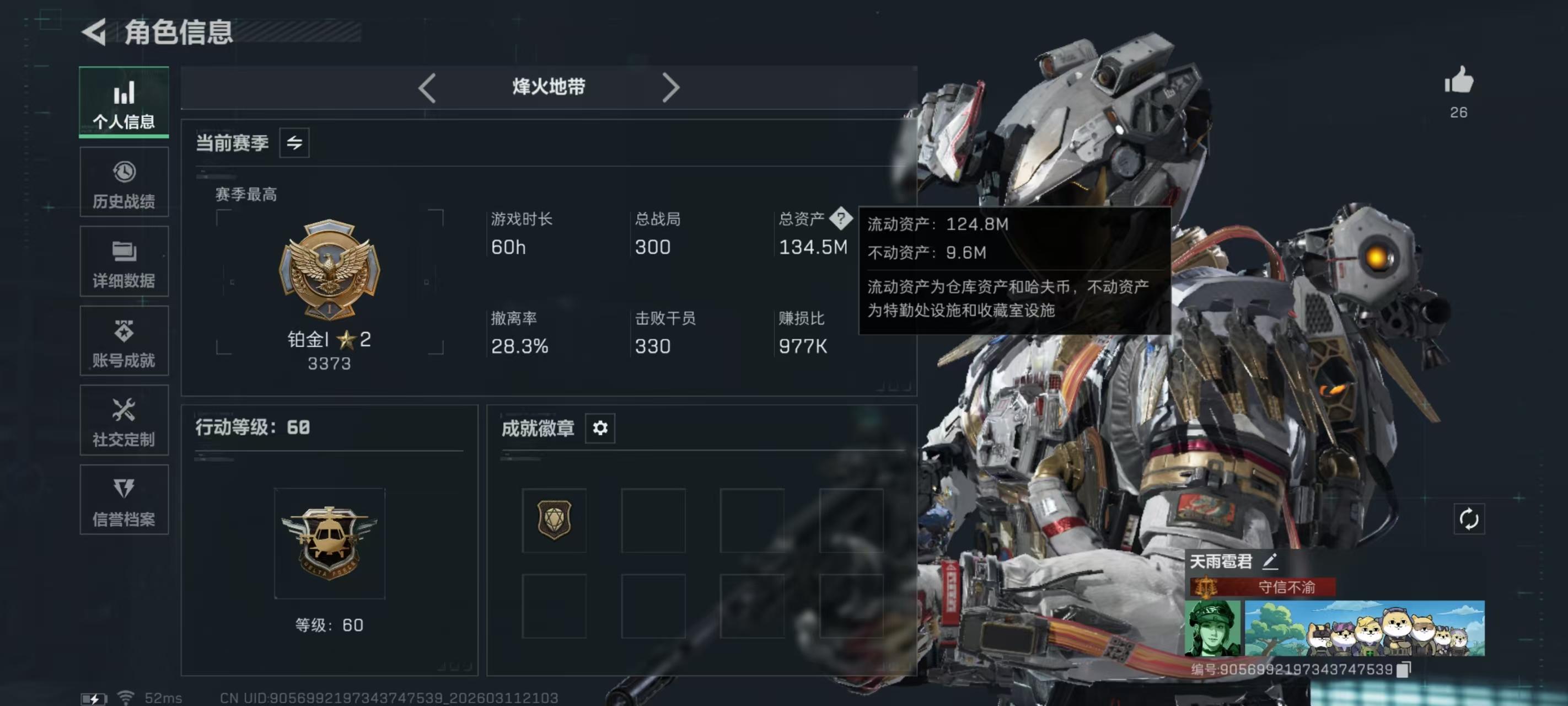The height and width of the screenshot is (706, 1568).
Task: Open the 社交定制 section
Action: pos(124,420)
